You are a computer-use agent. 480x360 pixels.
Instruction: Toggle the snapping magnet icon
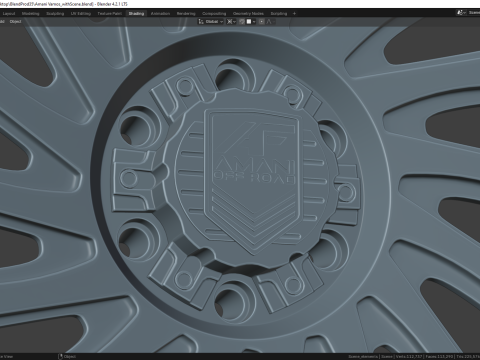tap(242, 21)
